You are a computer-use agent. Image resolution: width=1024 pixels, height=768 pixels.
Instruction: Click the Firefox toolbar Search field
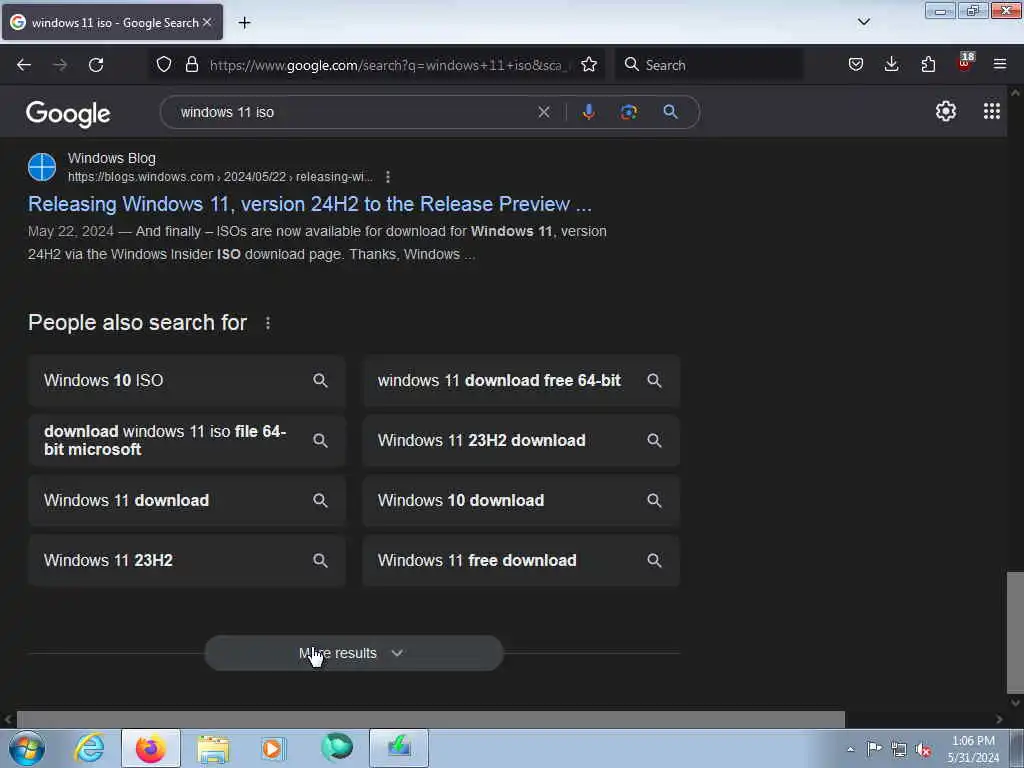point(709,65)
